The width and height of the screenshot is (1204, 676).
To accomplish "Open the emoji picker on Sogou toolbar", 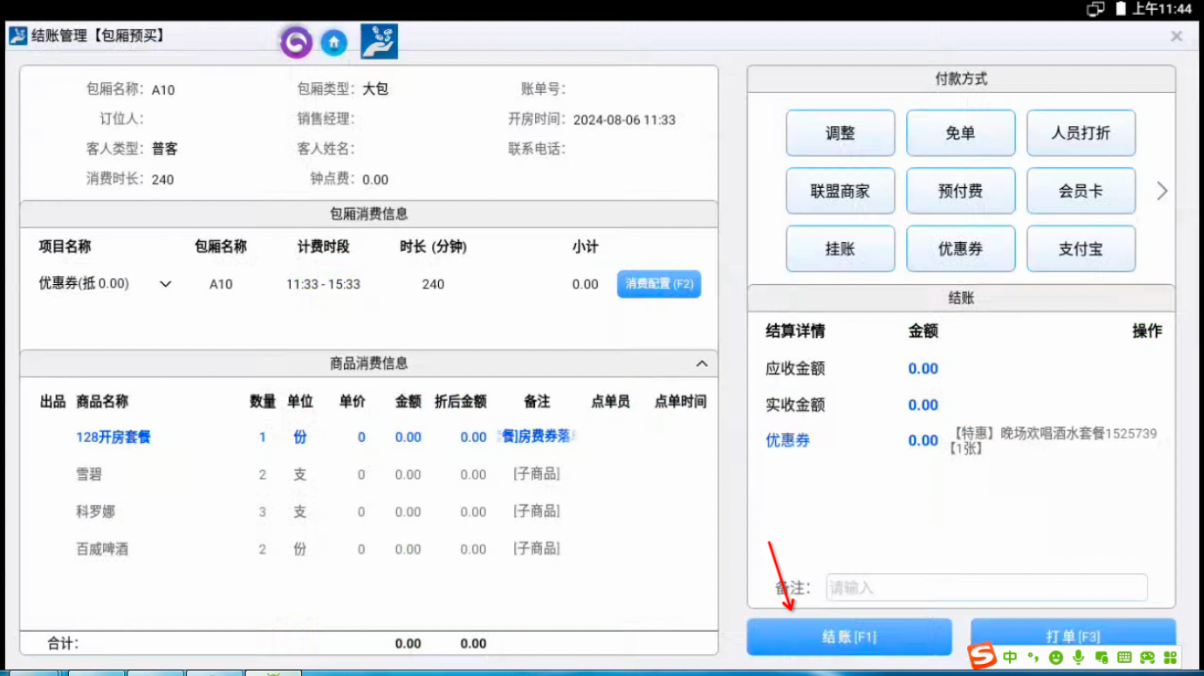I will pos(1054,658).
